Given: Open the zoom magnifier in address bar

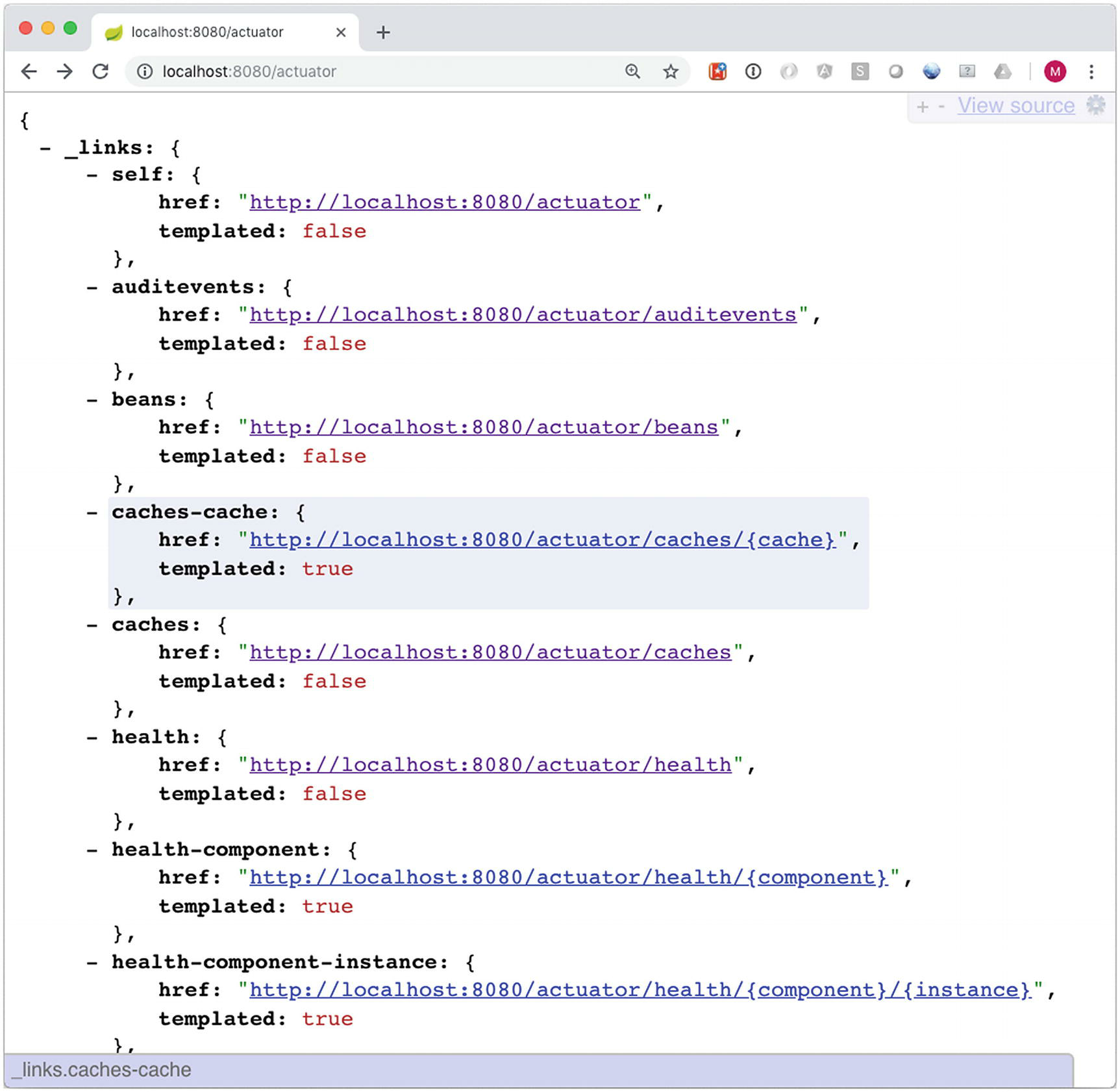Looking at the screenshot, I should [632, 71].
